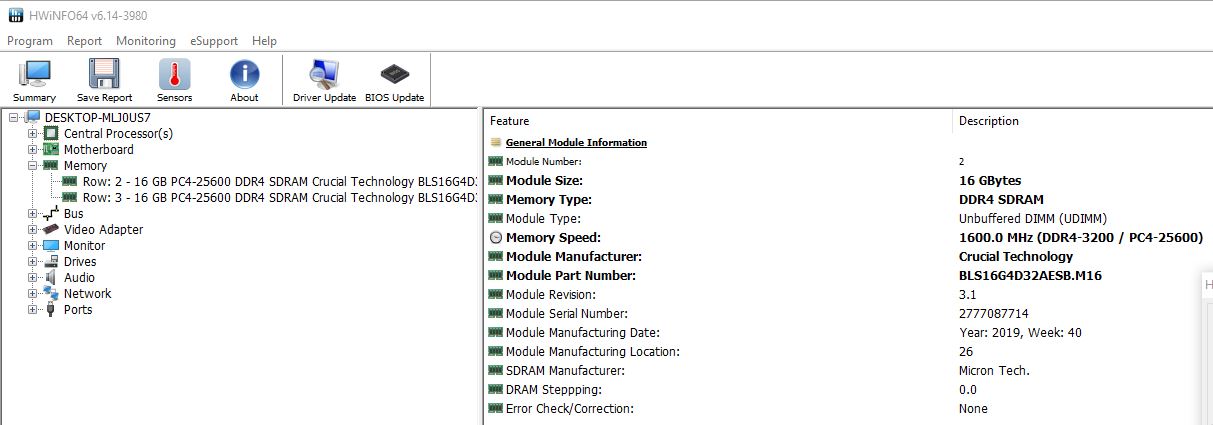
Task: Click DRAM Steppping row label
Action: [553, 390]
